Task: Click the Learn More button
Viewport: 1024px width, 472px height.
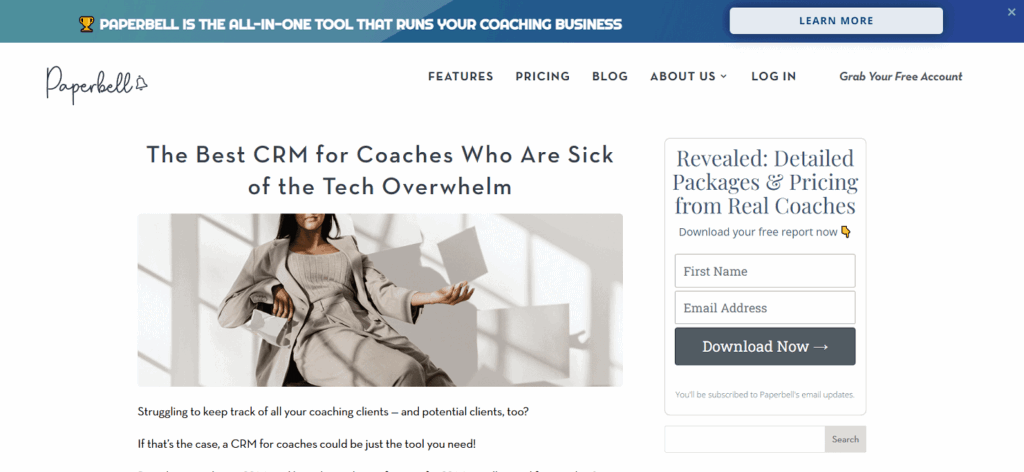Action: click(x=836, y=21)
